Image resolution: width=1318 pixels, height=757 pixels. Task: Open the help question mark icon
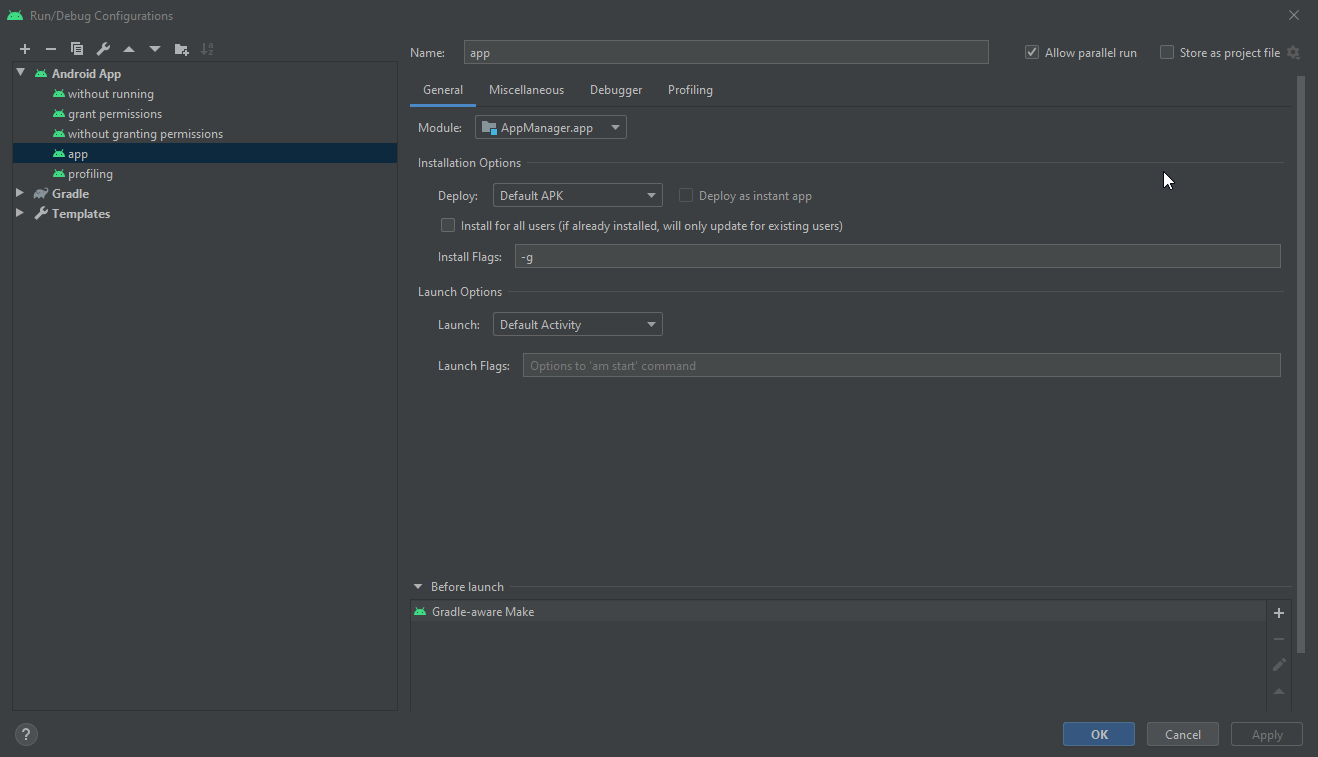pyautogui.click(x=27, y=734)
